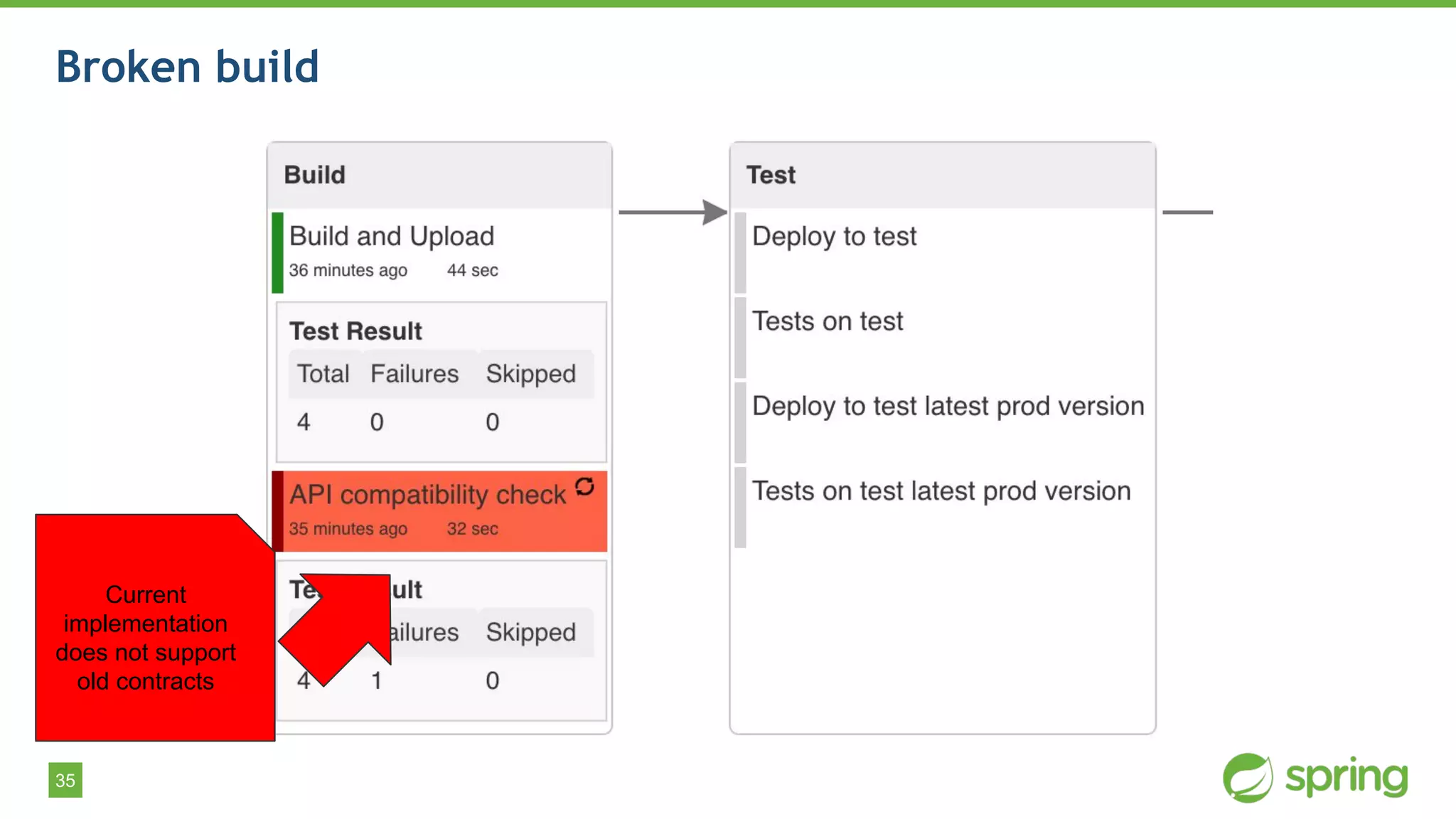
Task: Click the green status bar beside Build and Upload
Action: 278,252
